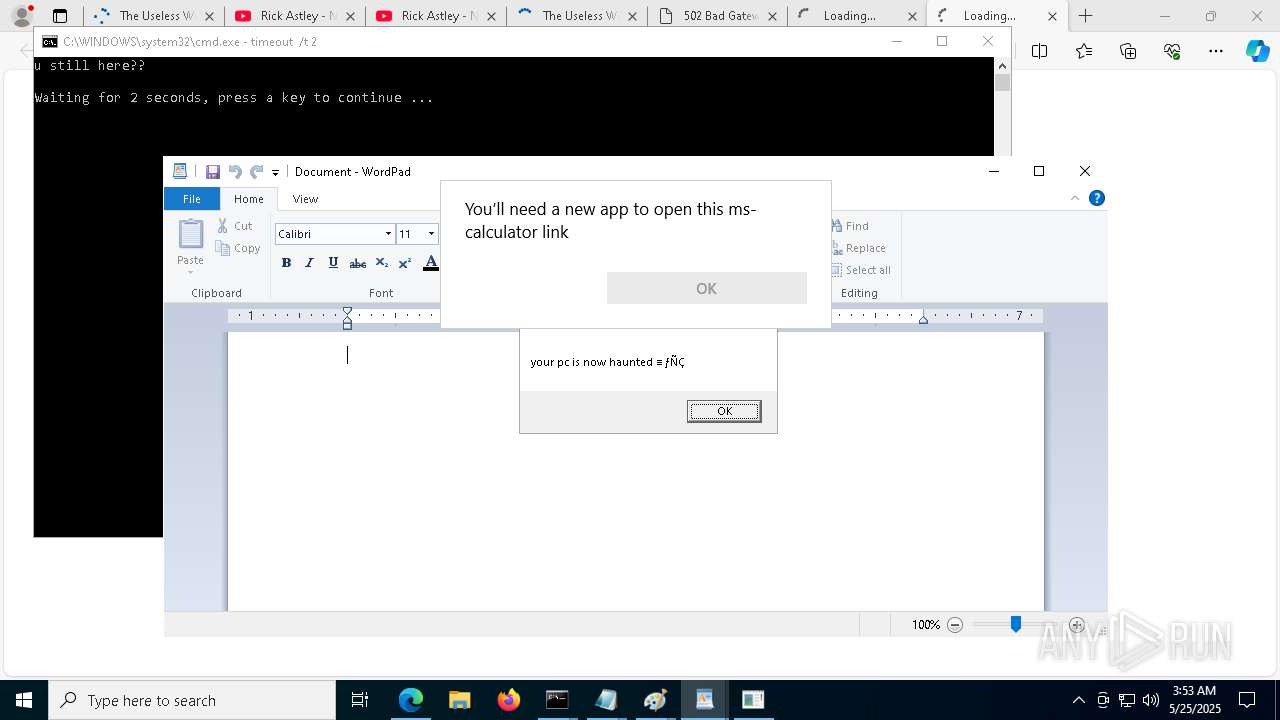Click the Redo arrow in WordPad
1280x720 pixels.
(x=257, y=172)
